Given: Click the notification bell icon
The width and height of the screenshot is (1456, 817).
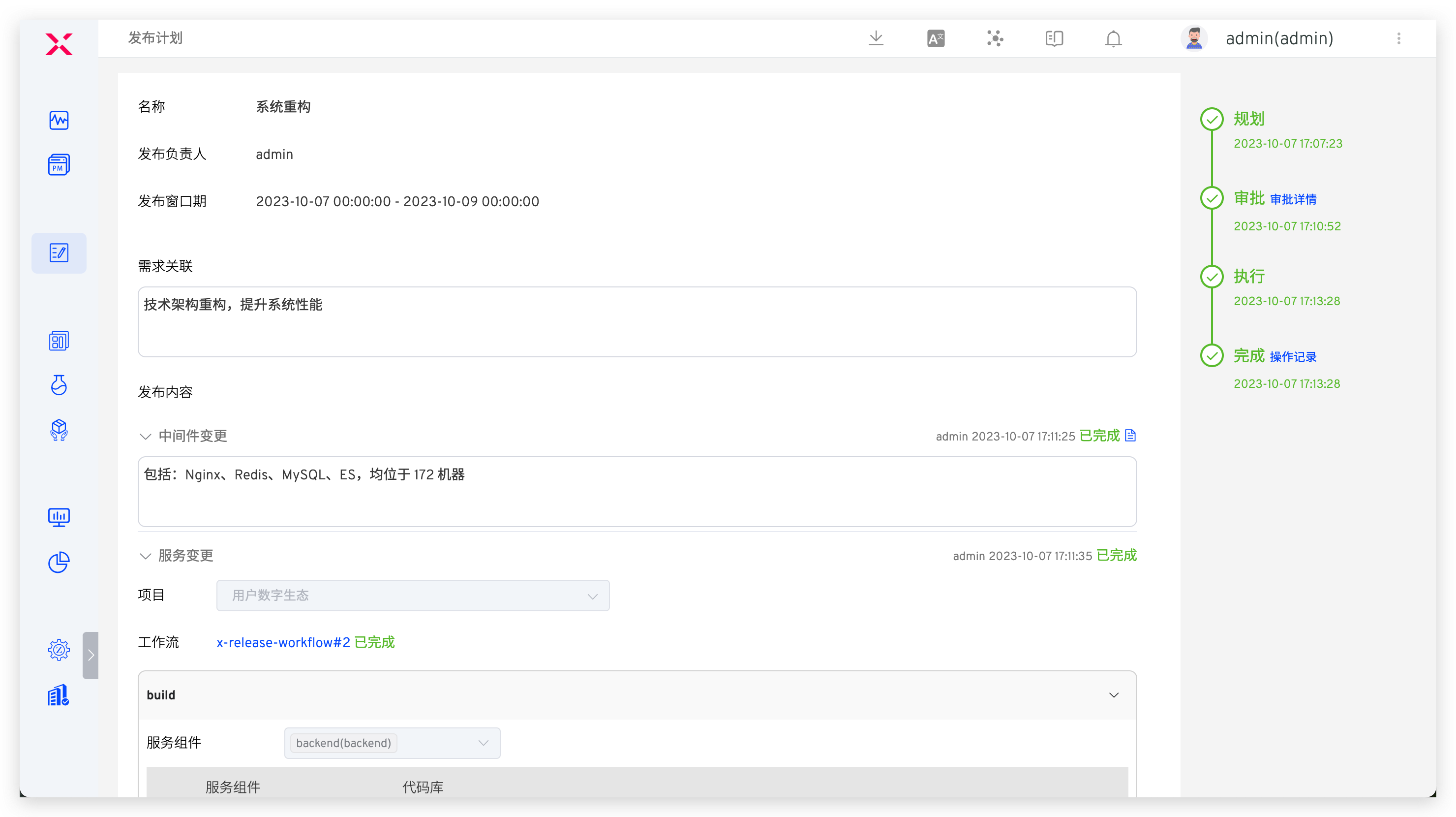Looking at the screenshot, I should point(1113,38).
